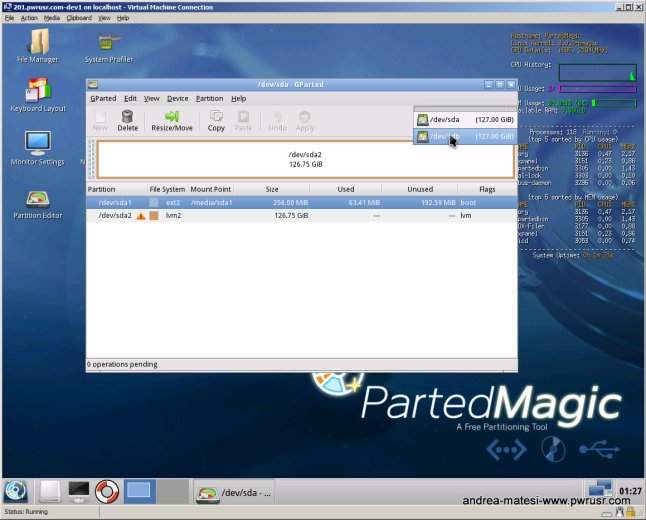Click the 126.75 GiB size cell
646x520 pixels.
291,215
